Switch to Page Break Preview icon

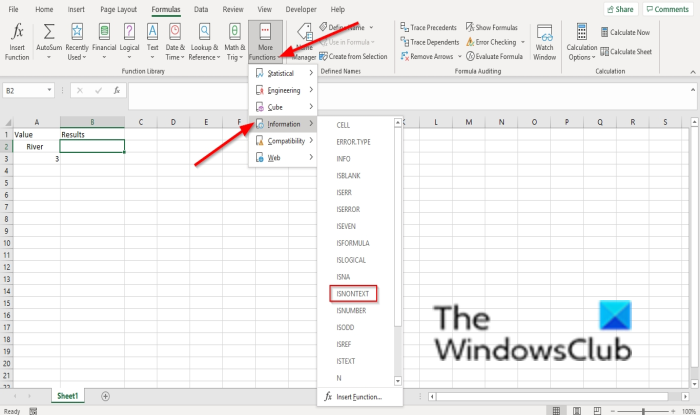click(x=597, y=411)
